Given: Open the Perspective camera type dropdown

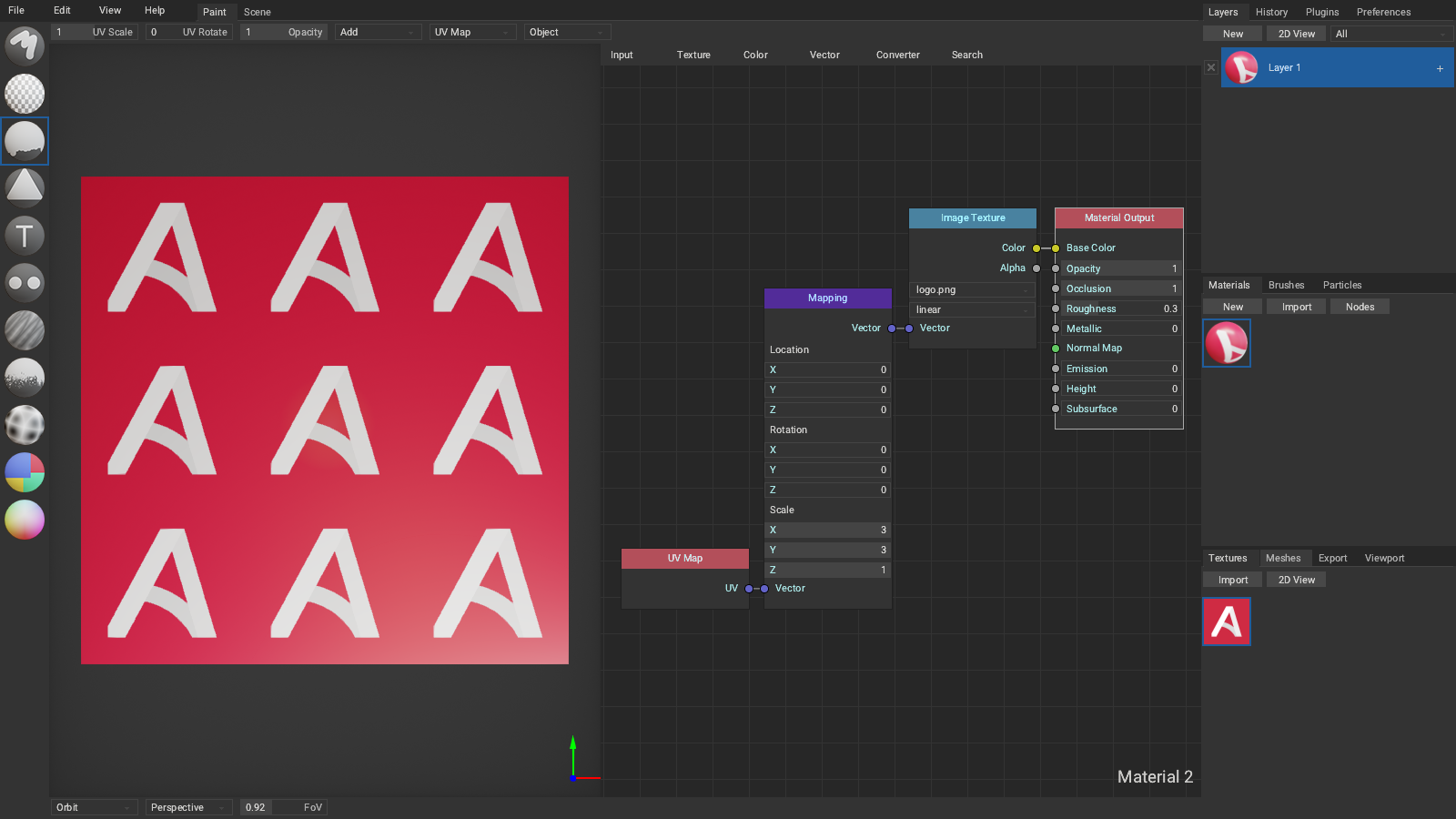Looking at the screenshot, I should [188, 807].
